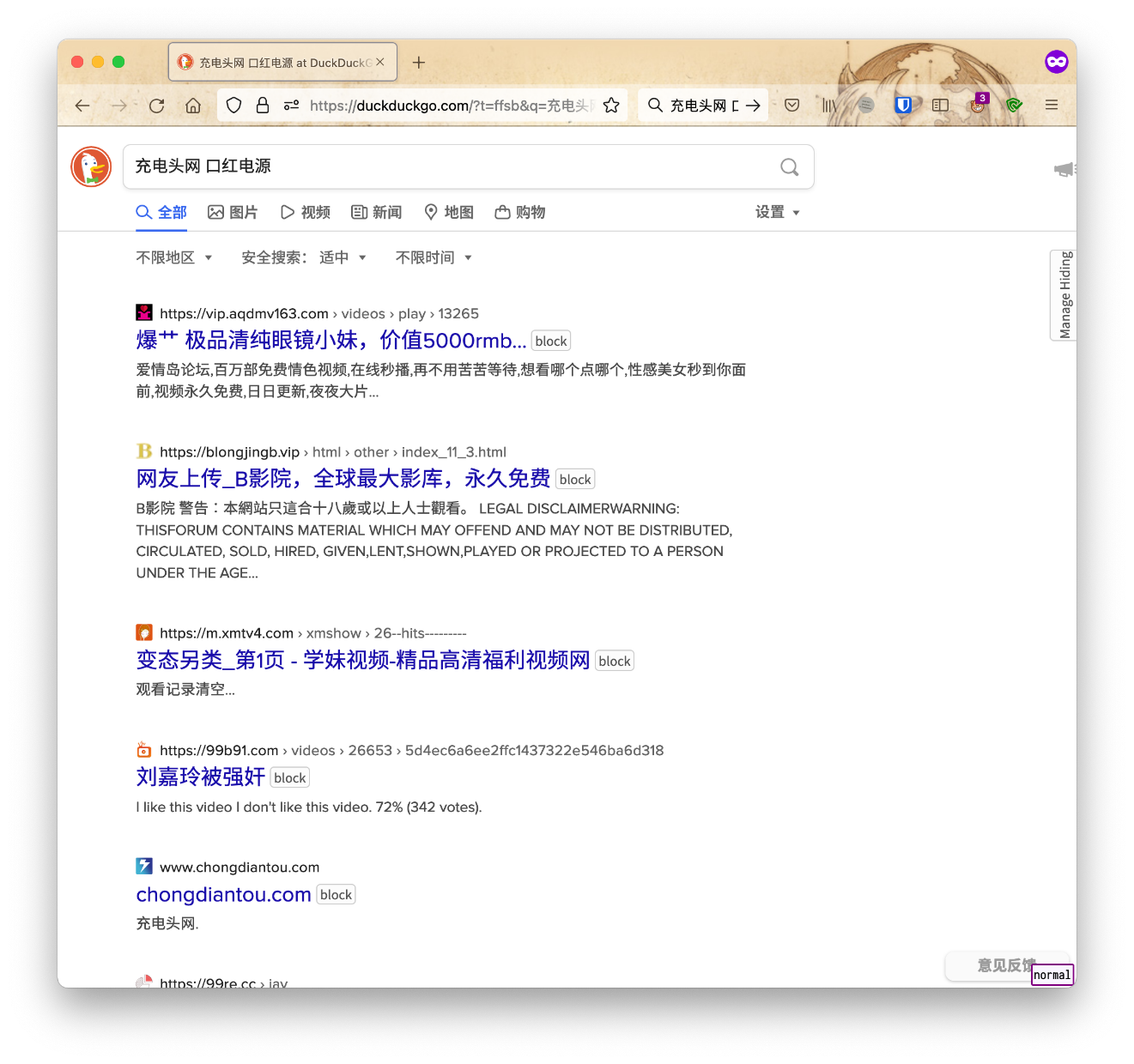
Task: Click the https://blongjingb.vip URL line
Action: pos(333,452)
